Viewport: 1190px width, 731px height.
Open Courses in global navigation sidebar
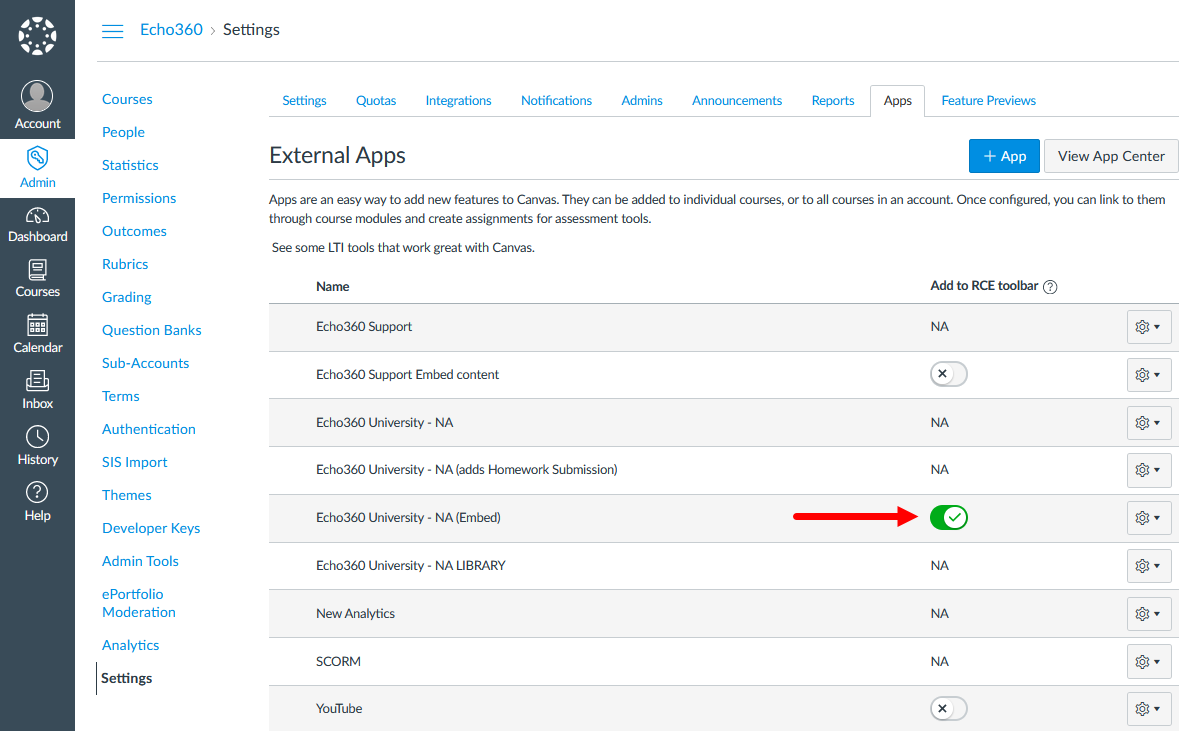coord(37,279)
